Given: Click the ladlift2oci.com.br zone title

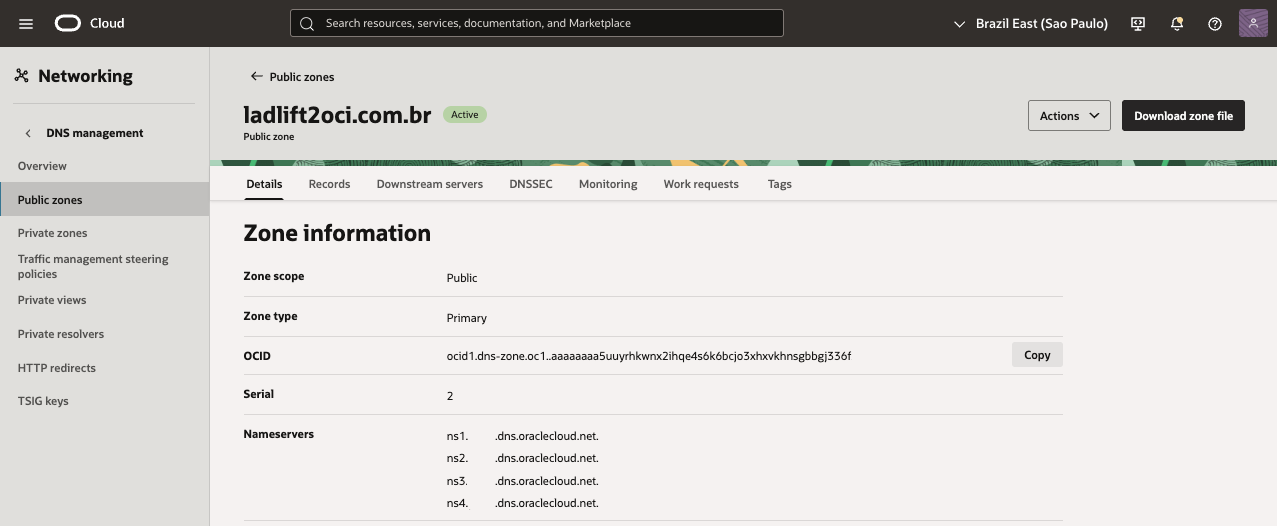Looking at the screenshot, I should (337, 115).
